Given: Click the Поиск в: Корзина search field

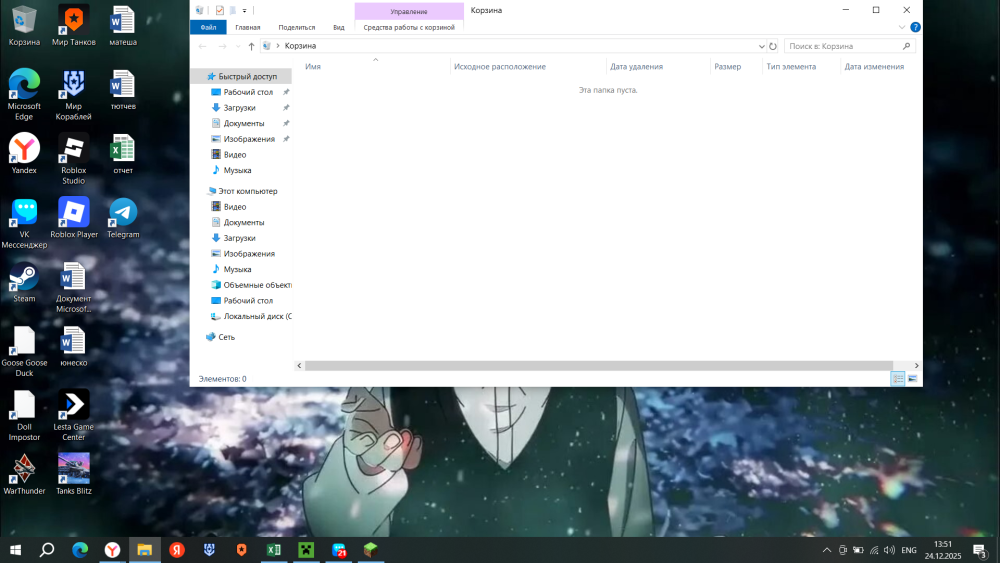Looking at the screenshot, I should tap(843, 46).
